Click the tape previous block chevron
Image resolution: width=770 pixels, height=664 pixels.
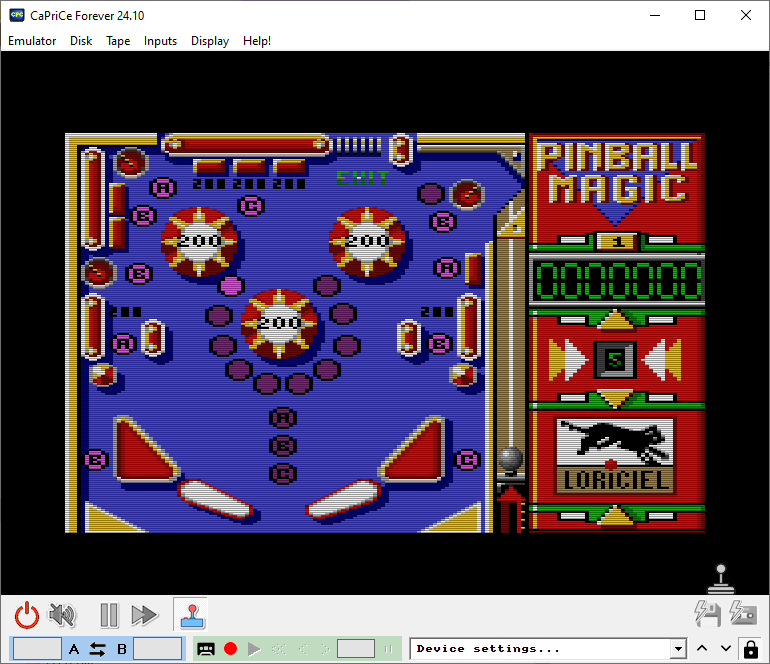coord(303,649)
